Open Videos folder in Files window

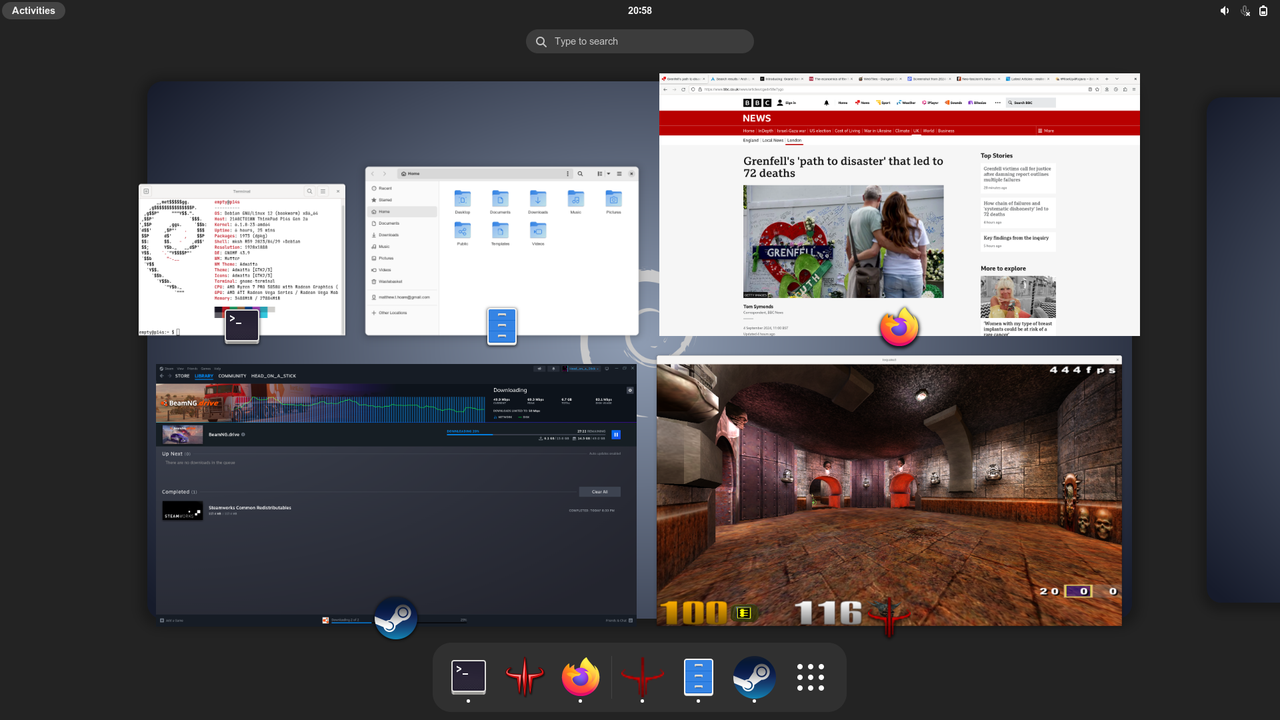point(538,233)
